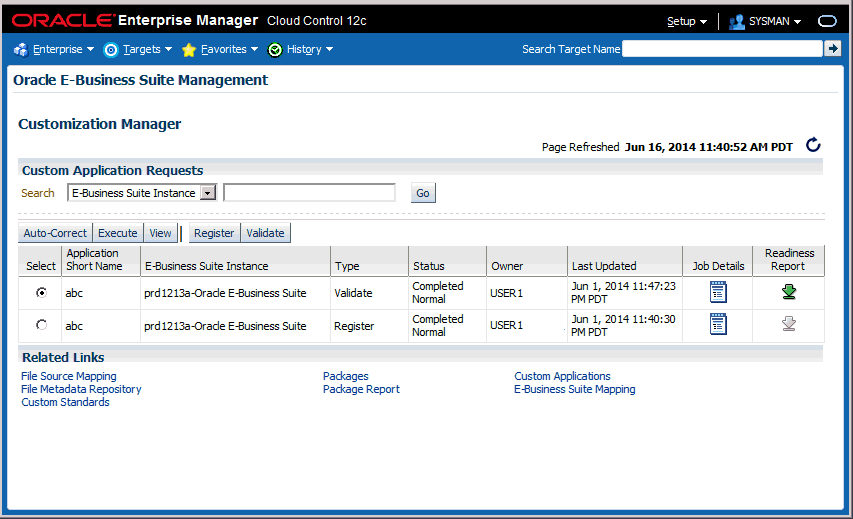Open the Package Report link
853x519 pixels.
coord(361,389)
